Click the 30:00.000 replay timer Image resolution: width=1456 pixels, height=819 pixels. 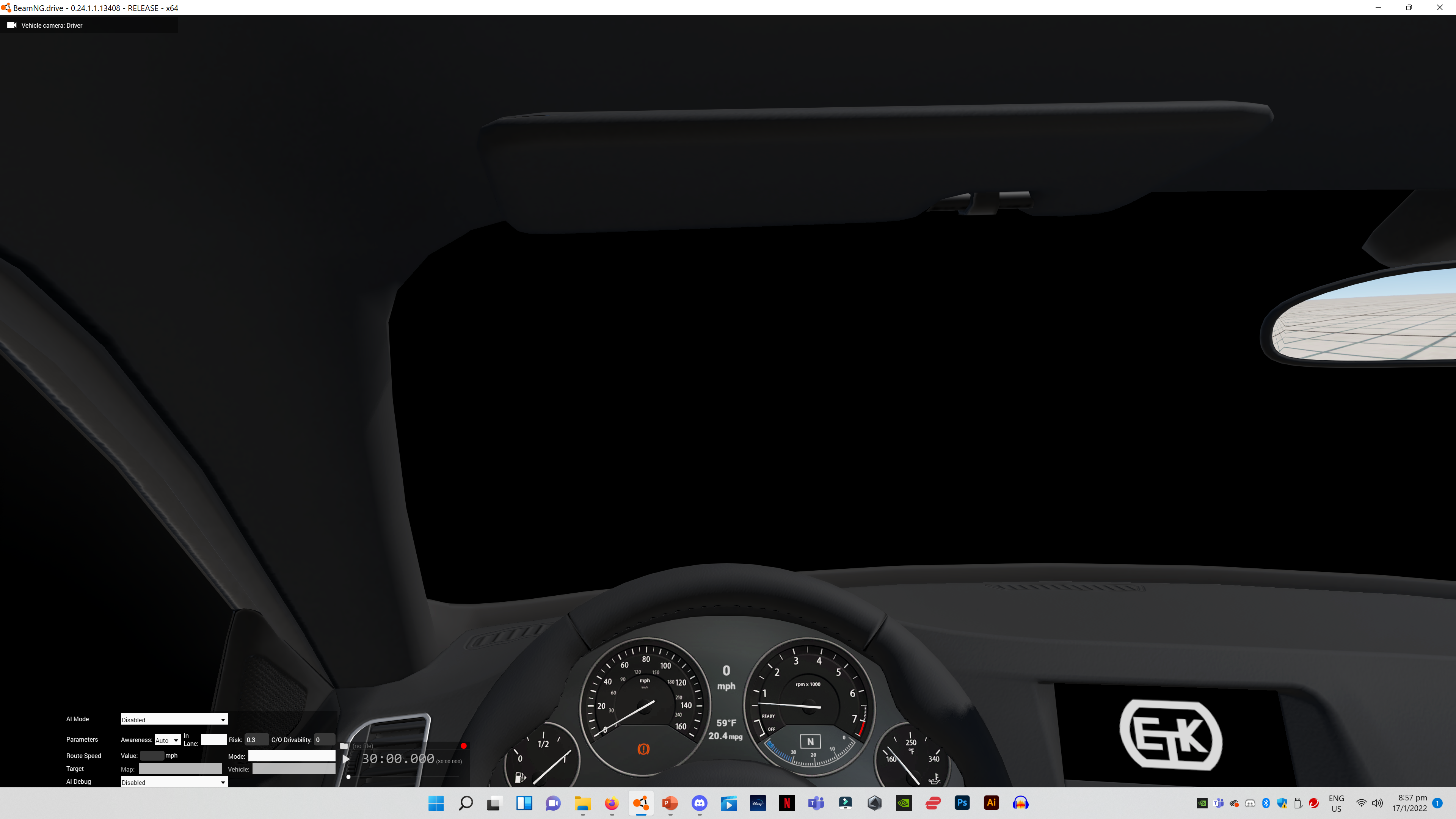click(x=398, y=758)
